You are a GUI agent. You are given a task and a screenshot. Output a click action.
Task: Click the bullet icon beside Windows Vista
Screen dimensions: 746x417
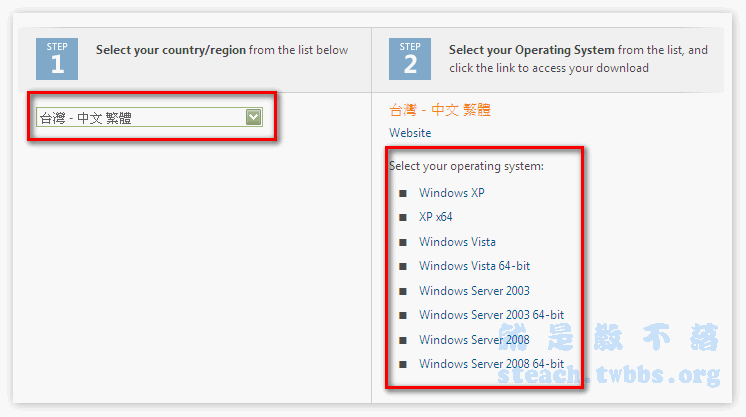tap(403, 242)
